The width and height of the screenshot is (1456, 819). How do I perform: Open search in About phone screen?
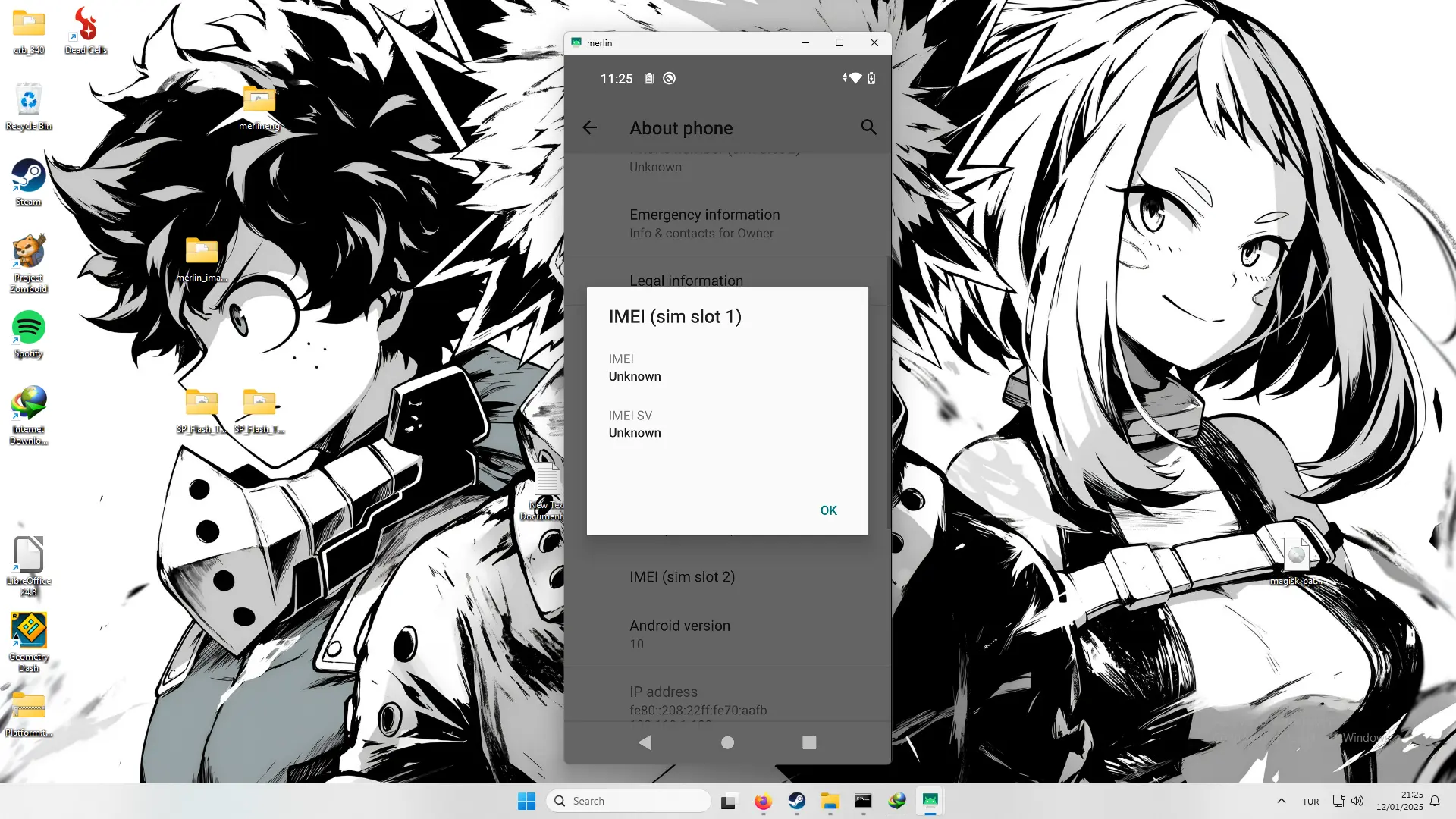868,127
